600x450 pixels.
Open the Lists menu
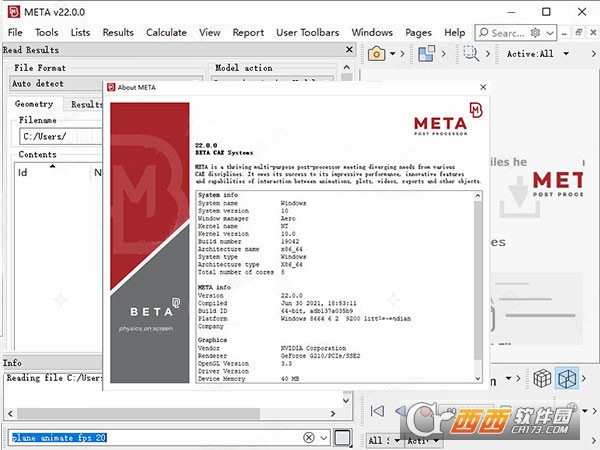[x=80, y=33]
